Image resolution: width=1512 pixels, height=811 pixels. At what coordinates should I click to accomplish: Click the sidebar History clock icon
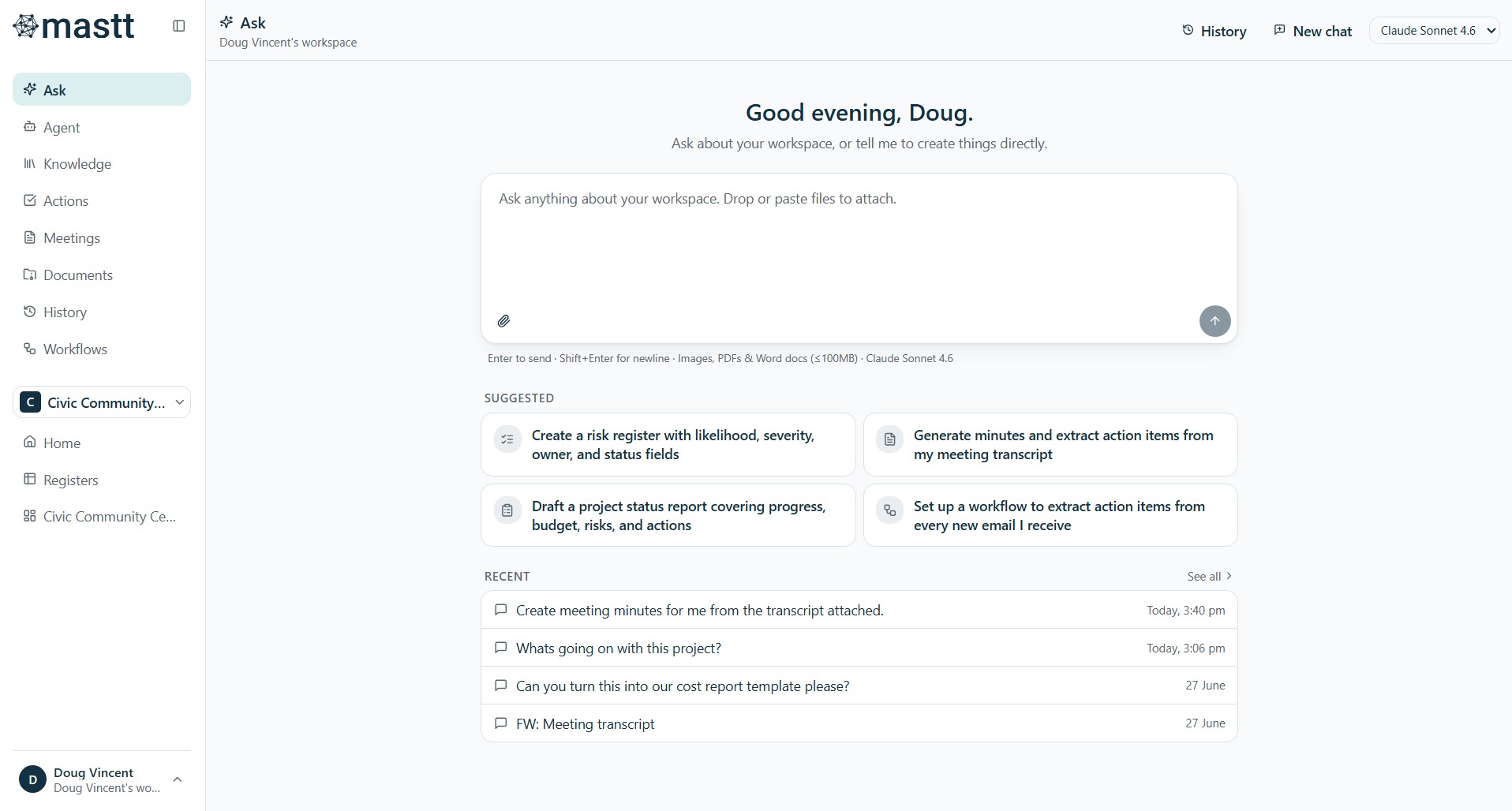30,312
